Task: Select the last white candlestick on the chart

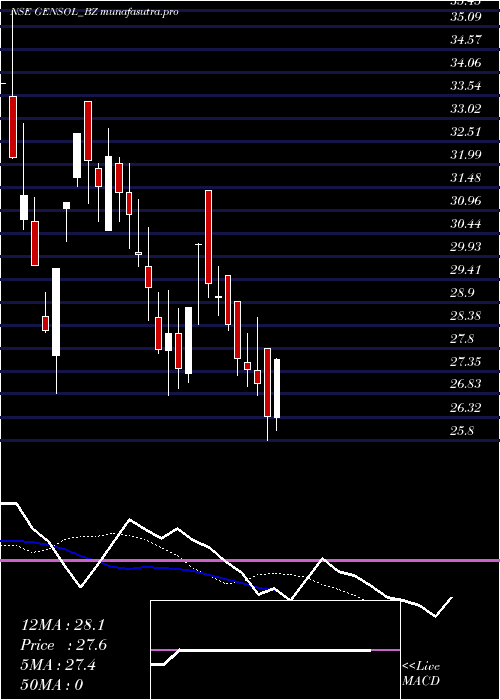Action: pyautogui.click(x=277, y=388)
